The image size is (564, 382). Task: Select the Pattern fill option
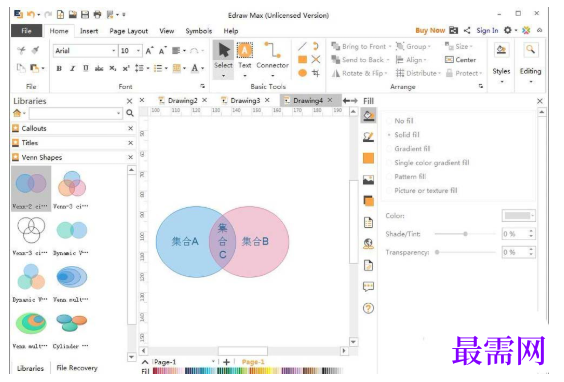pyautogui.click(x=406, y=177)
